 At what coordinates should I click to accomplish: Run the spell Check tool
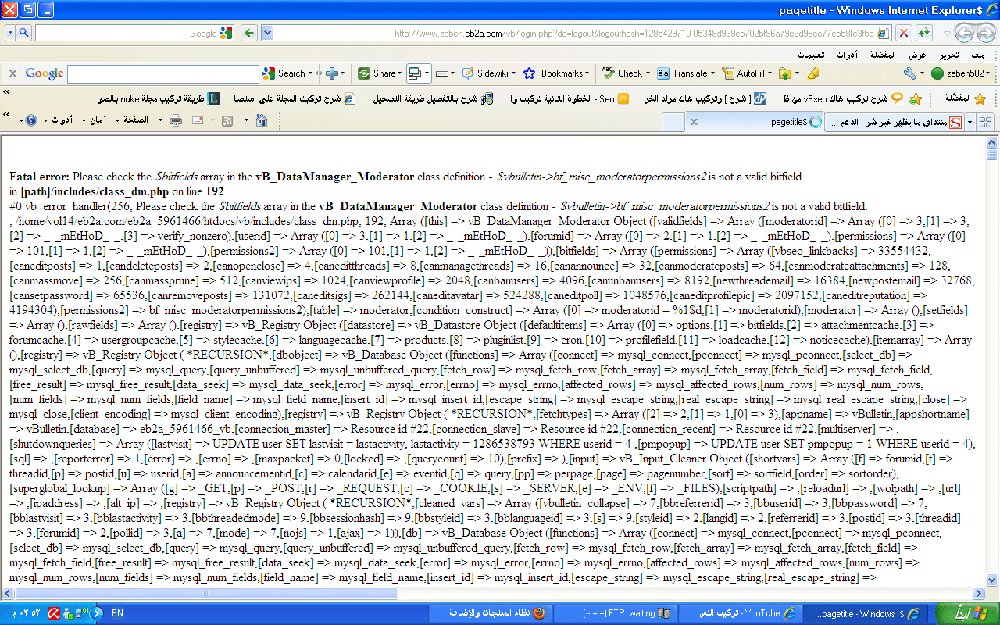pyautogui.click(x=624, y=73)
